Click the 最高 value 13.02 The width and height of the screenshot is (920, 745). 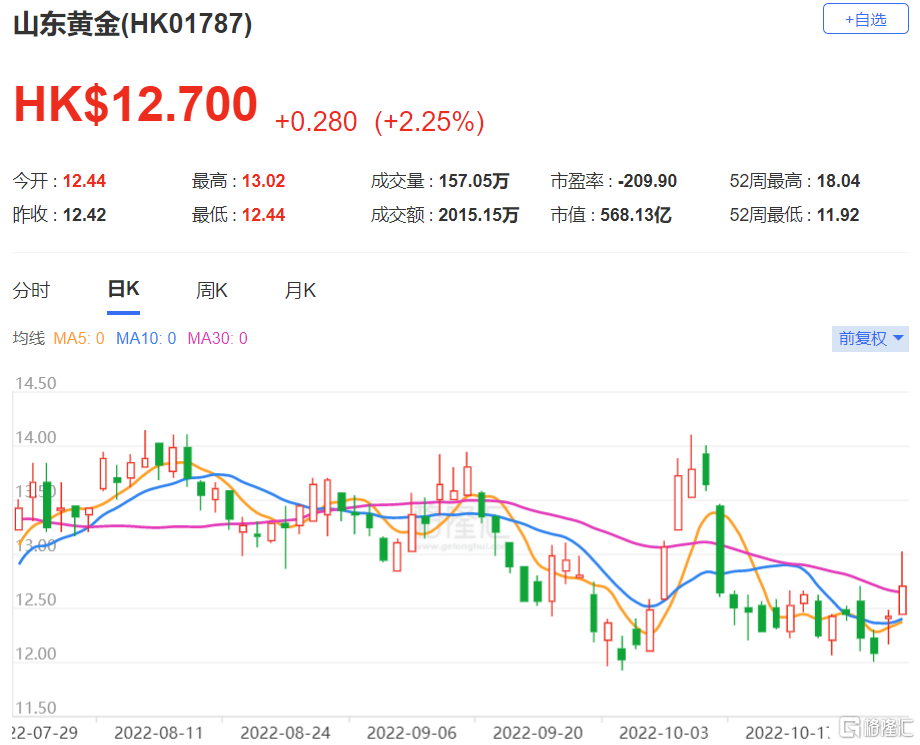coord(263,181)
